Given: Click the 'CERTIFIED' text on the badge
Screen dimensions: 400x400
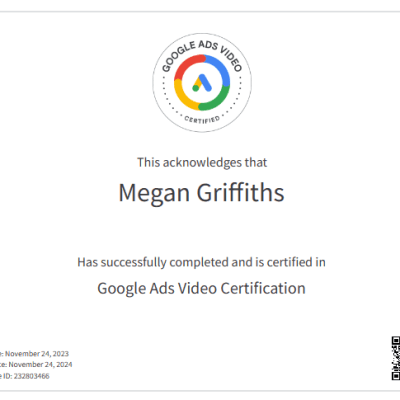Looking at the screenshot, I should pyautogui.click(x=202, y=120).
